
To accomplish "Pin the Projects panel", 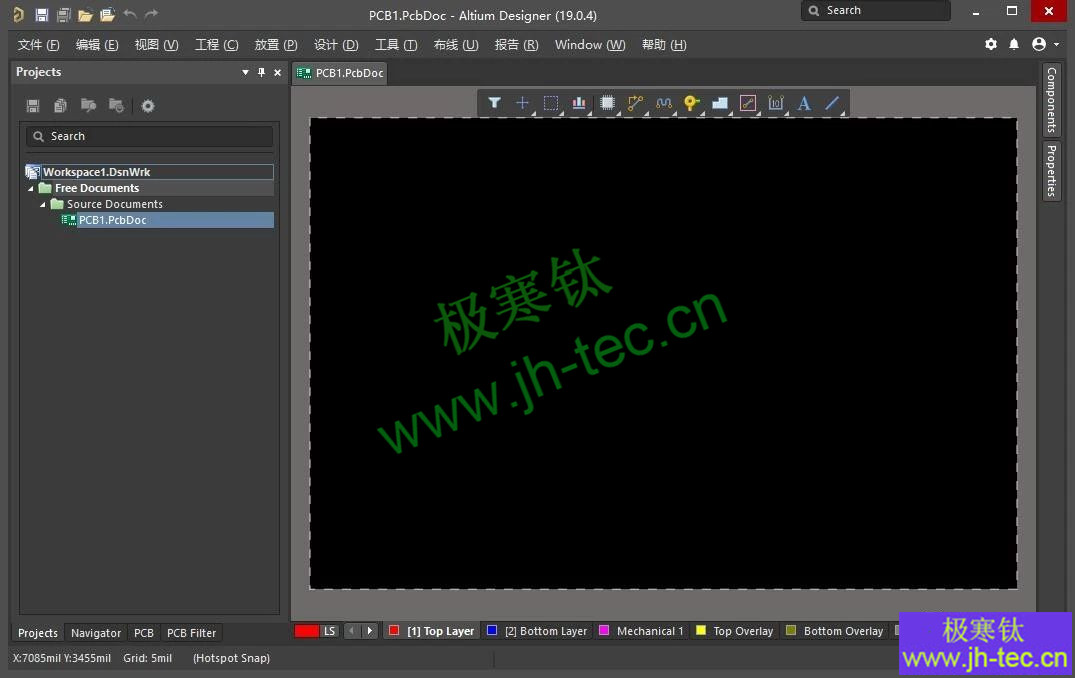I will click(261, 72).
